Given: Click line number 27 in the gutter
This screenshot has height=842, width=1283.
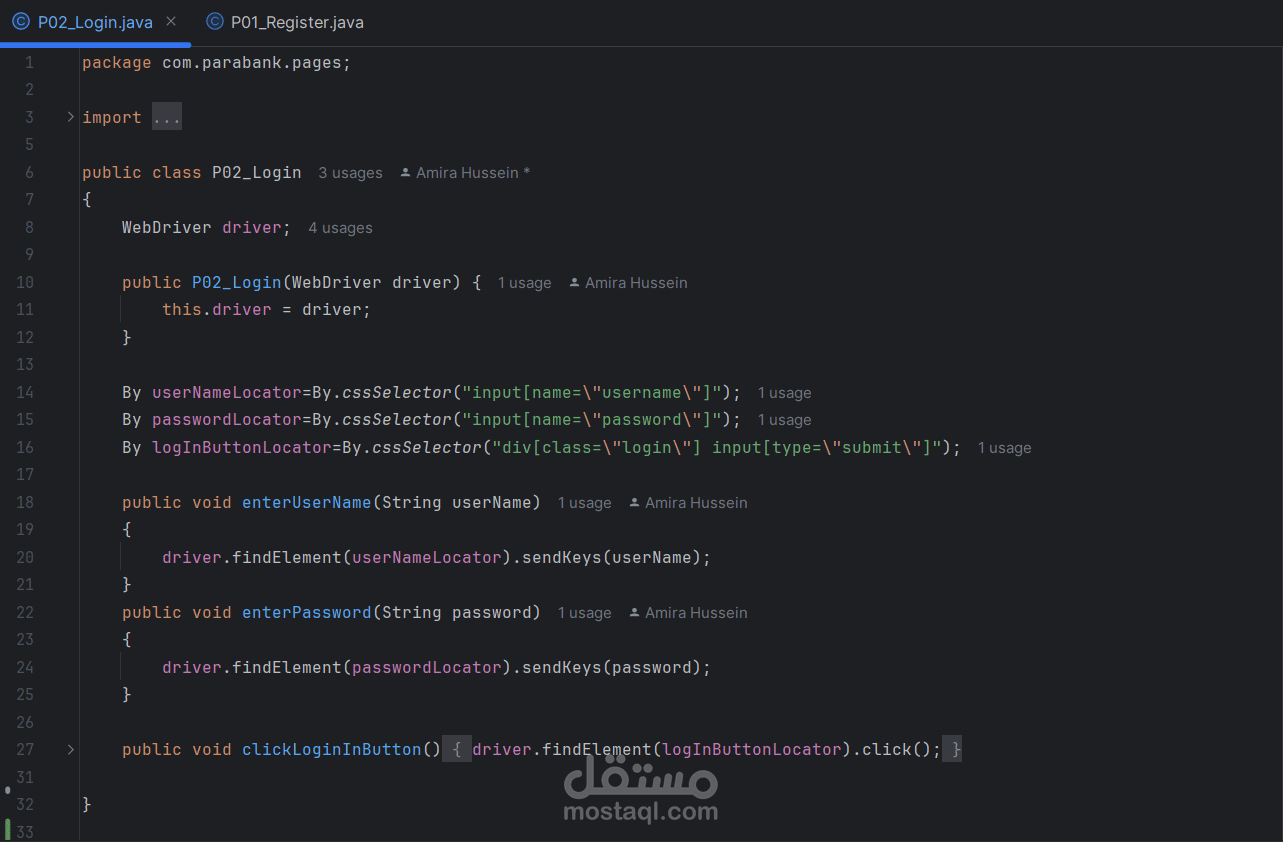Looking at the screenshot, I should pos(25,749).
